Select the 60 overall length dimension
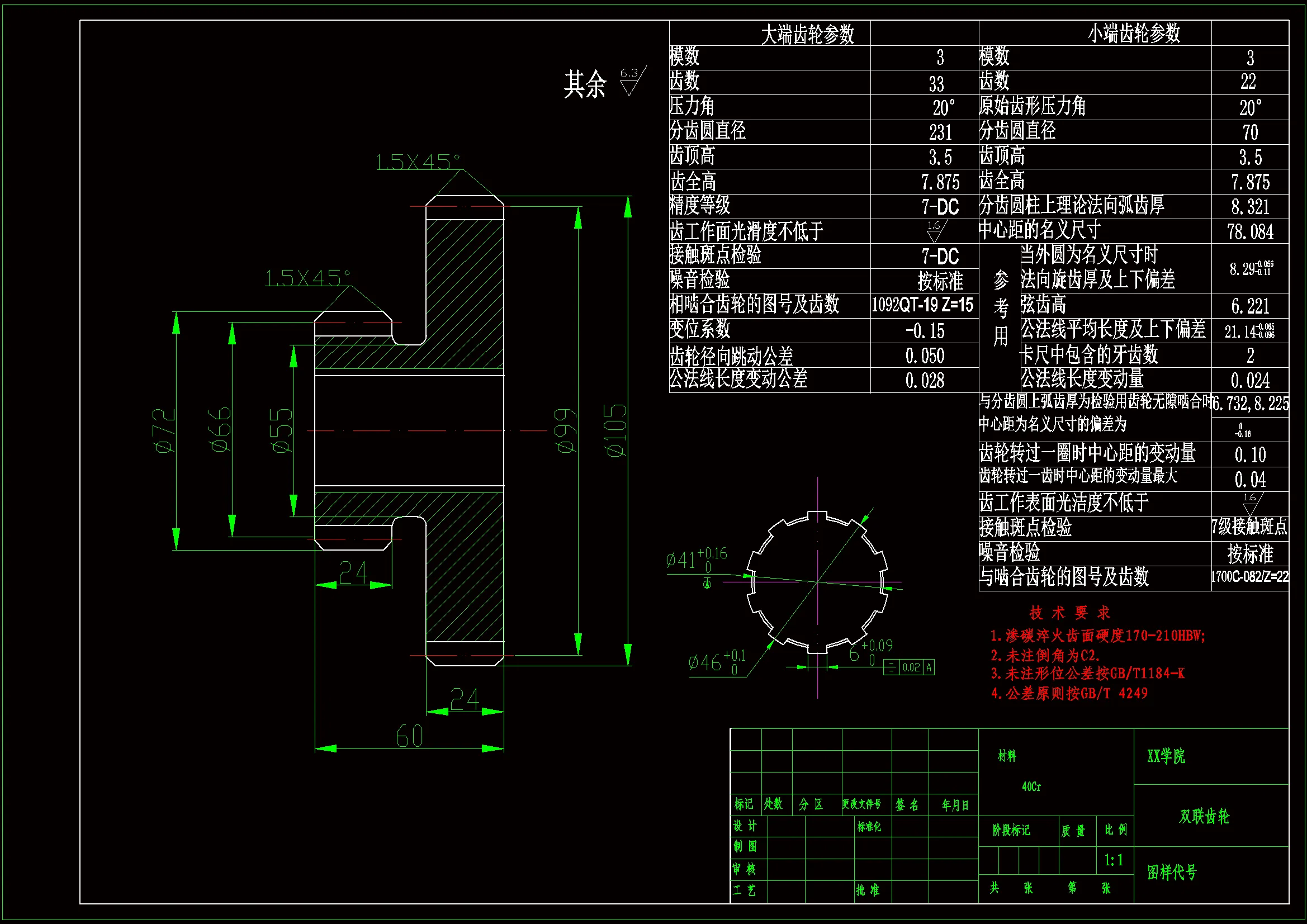The image size is (1307, 924). coord(409,737)
